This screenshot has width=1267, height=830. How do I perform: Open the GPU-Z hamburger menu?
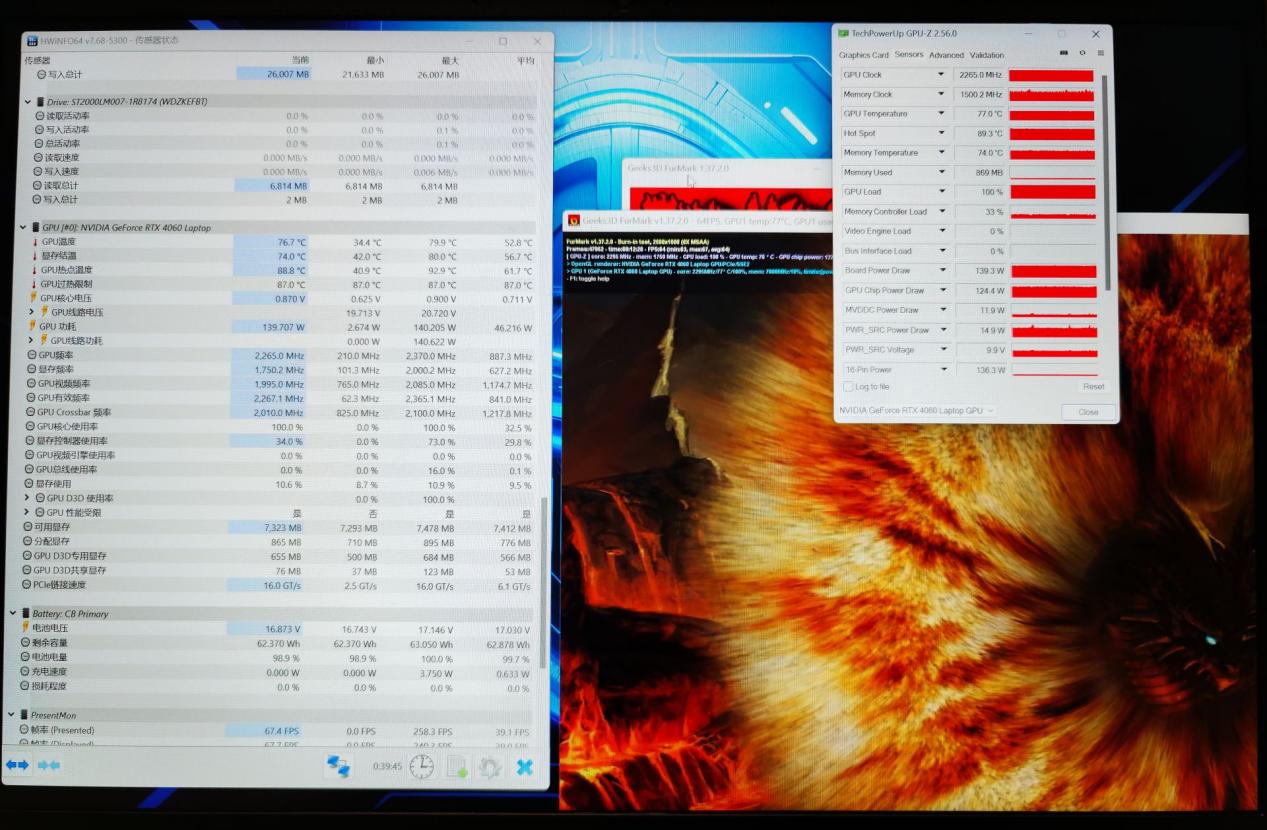click(x=1100, y=54)
